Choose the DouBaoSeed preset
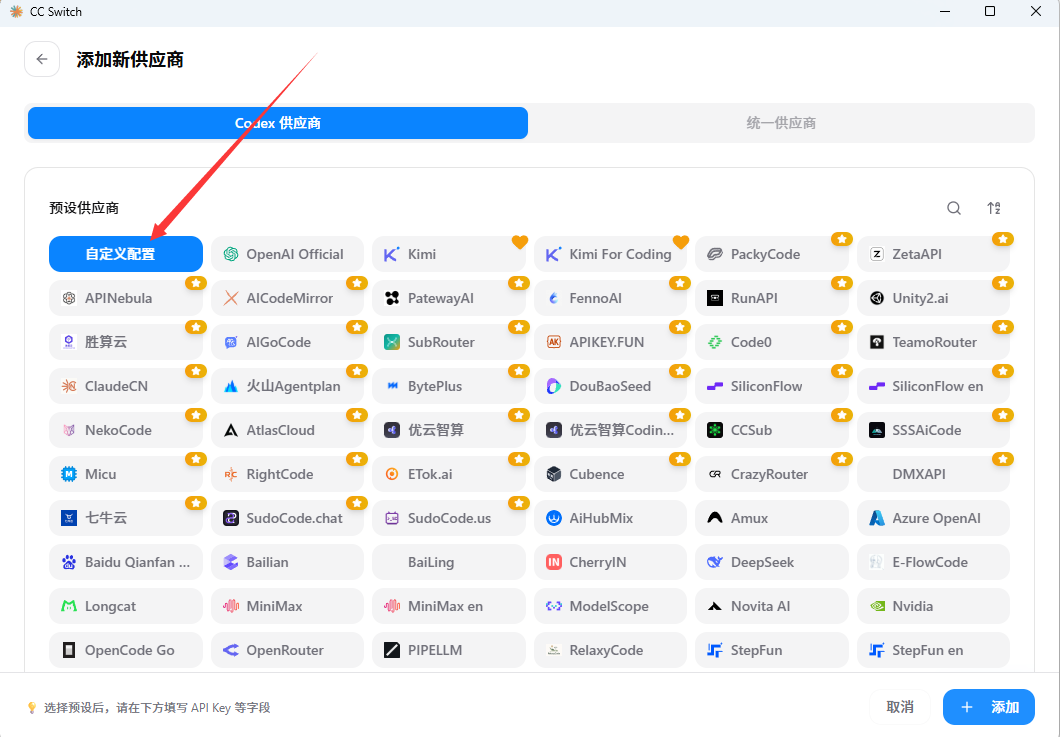 point(610,386)
